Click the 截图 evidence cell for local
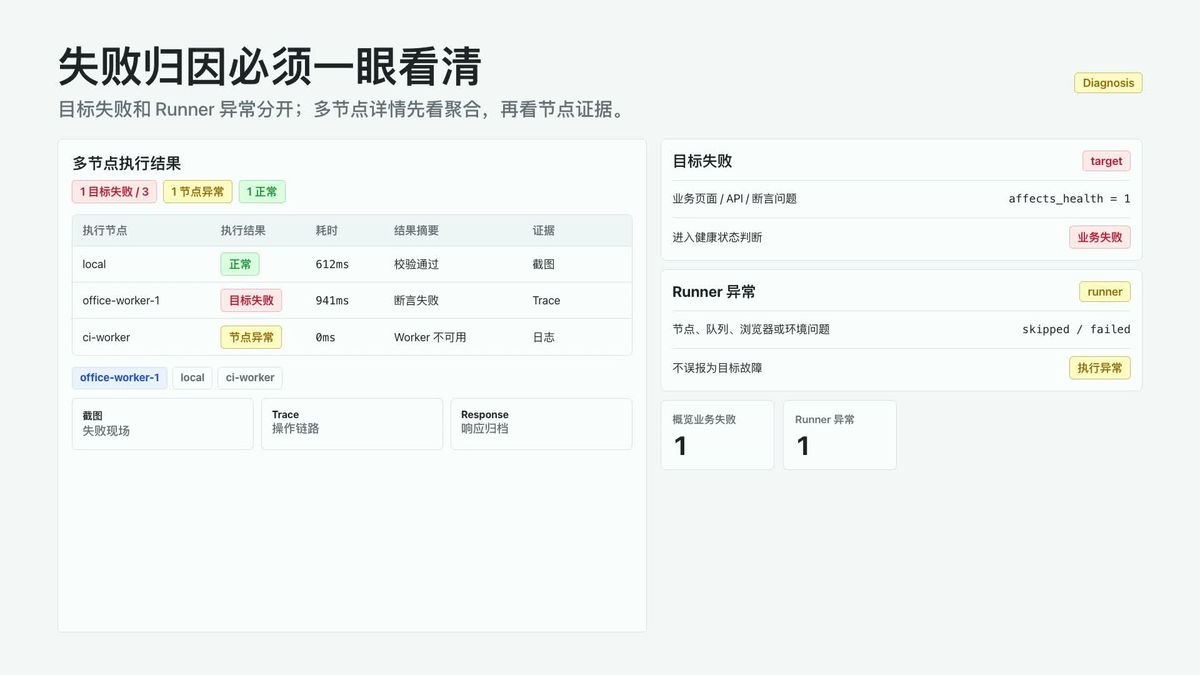1200x675 pixels. (544, 264)
